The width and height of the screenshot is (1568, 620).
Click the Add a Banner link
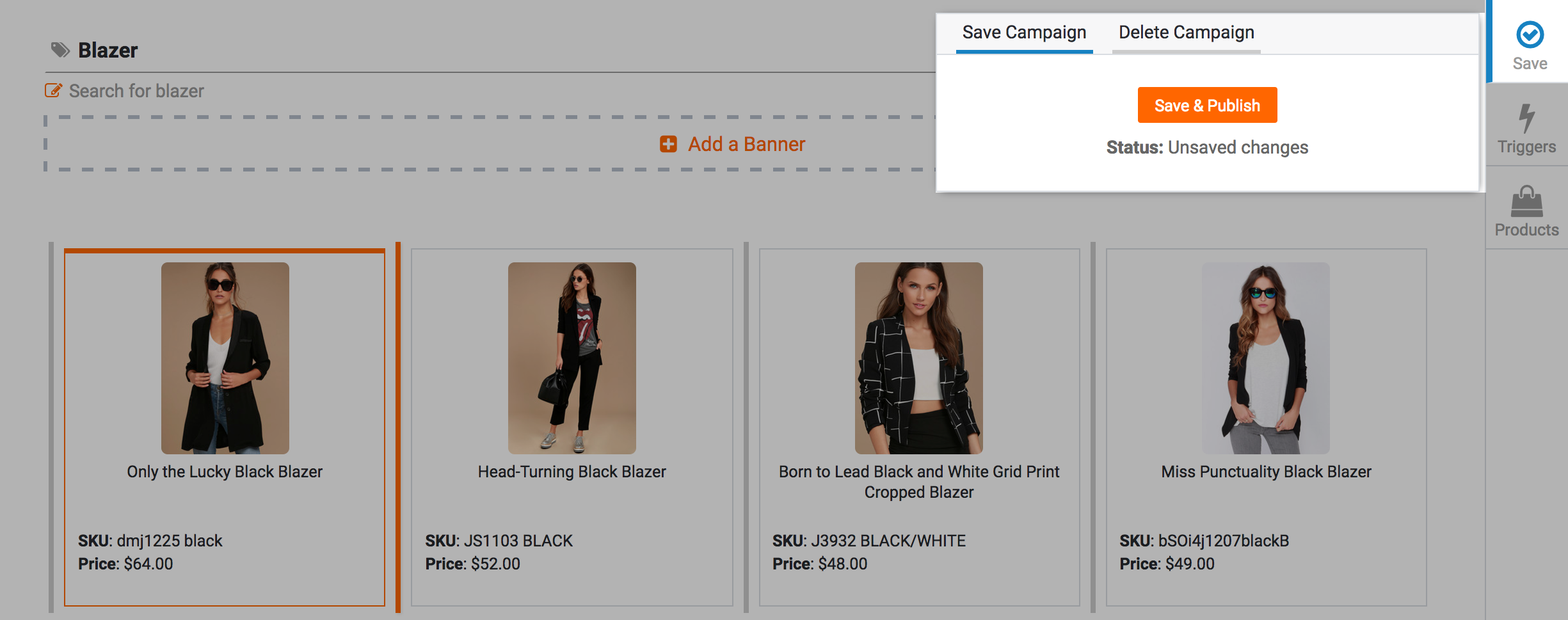(x=746, y=144)
